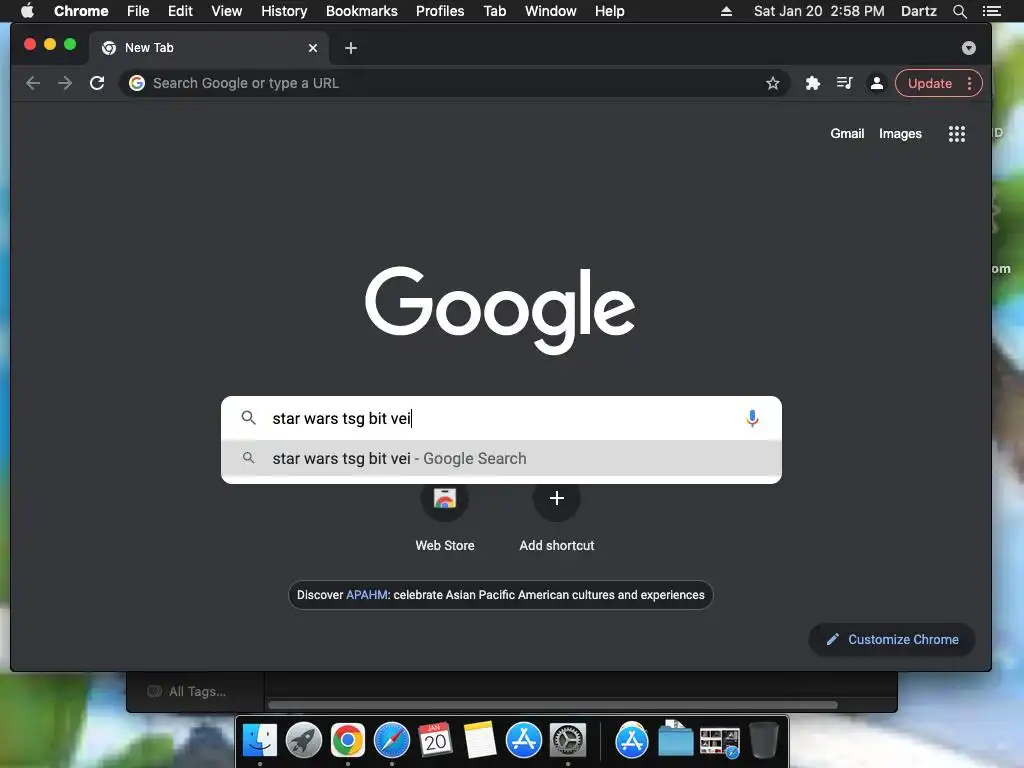Viewport: 1024px width, 768px height.
Task: Start voice search with microphone icon
Action: (x=752, y=418)
